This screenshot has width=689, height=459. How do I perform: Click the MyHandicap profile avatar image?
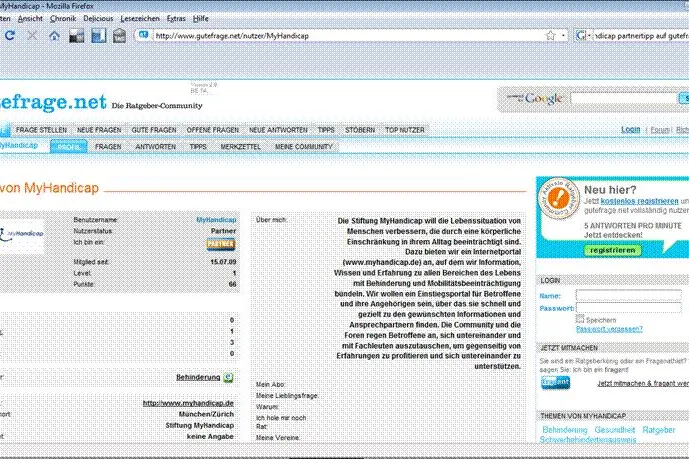22,235
